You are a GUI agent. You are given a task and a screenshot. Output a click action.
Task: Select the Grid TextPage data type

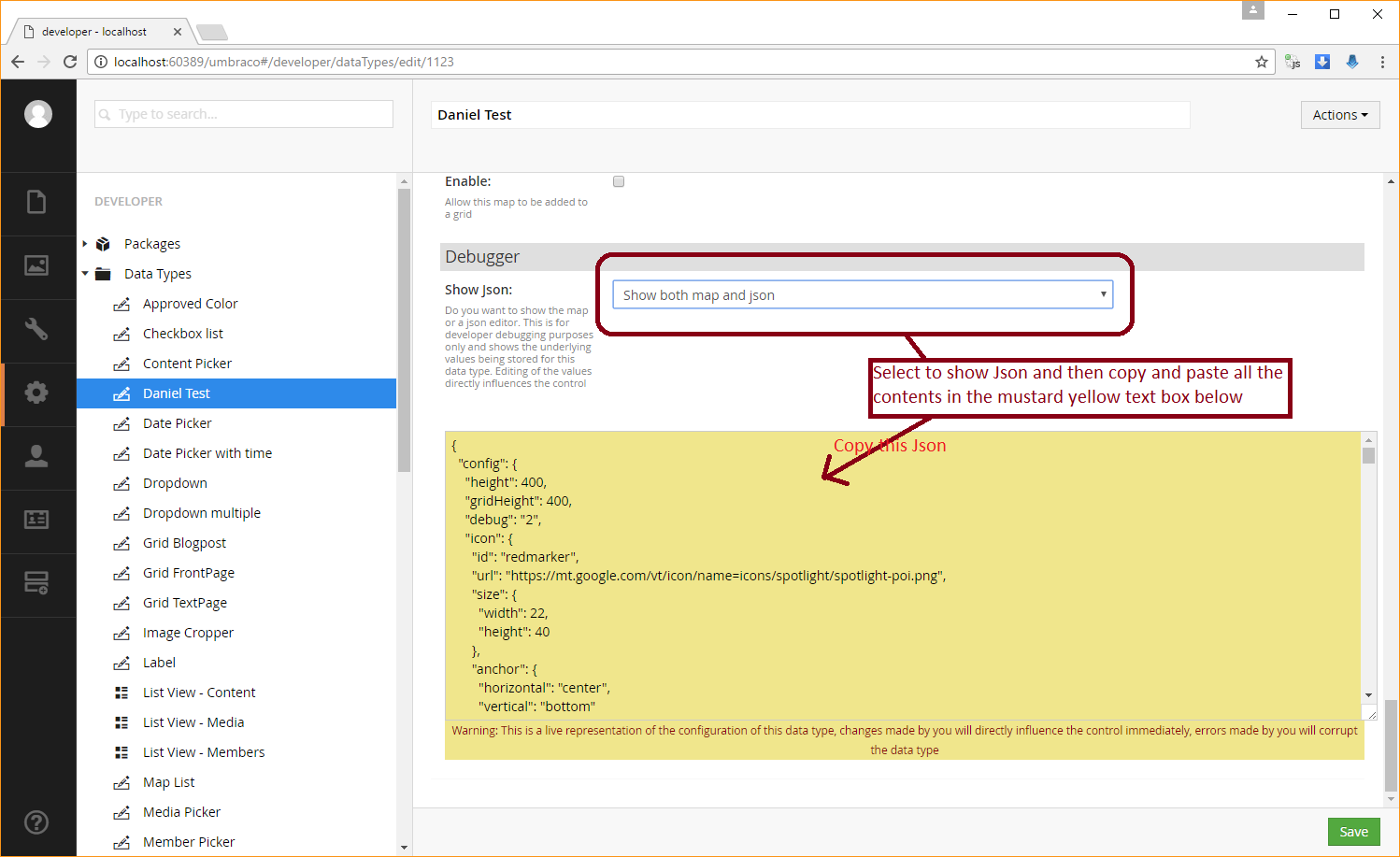pyautogui.click(x=185, y=603)
